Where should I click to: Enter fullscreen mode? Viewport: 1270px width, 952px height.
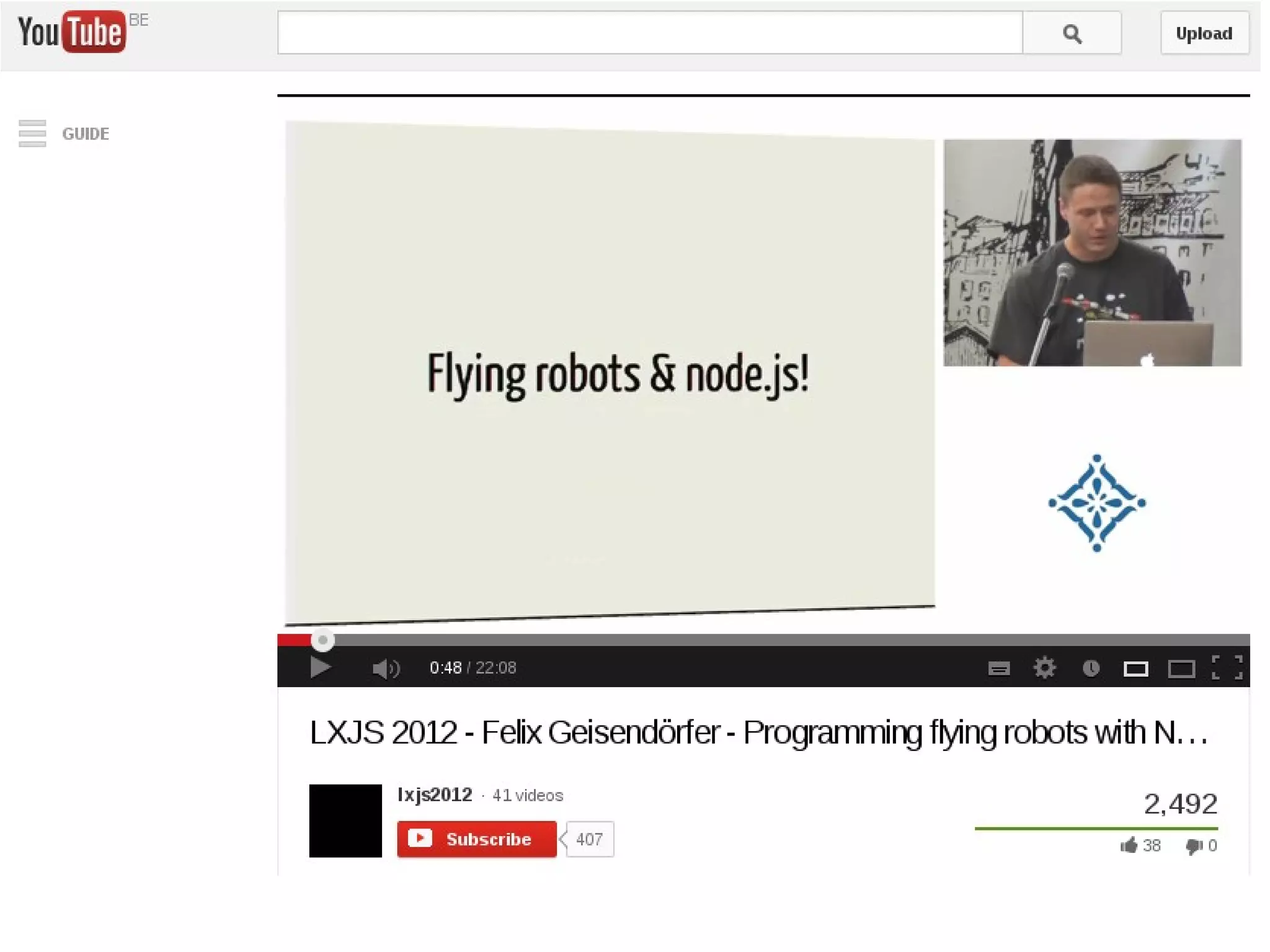pos(1227,668)
